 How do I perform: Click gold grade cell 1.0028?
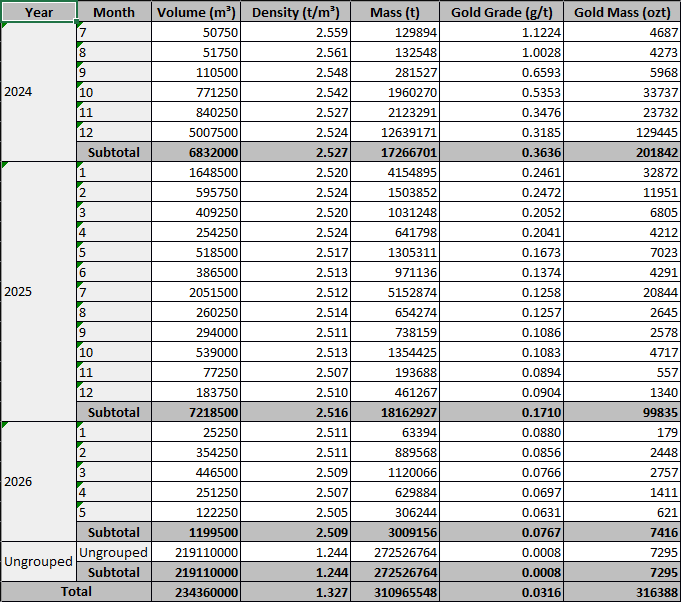[x=502, y=52]
